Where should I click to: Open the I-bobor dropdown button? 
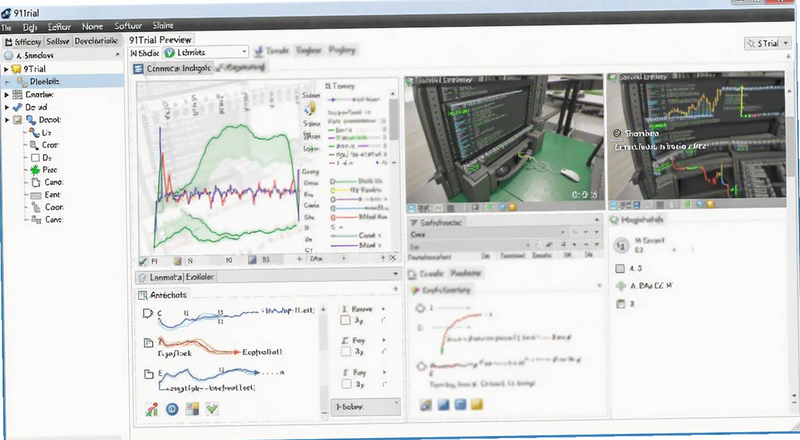pos(365,407)
